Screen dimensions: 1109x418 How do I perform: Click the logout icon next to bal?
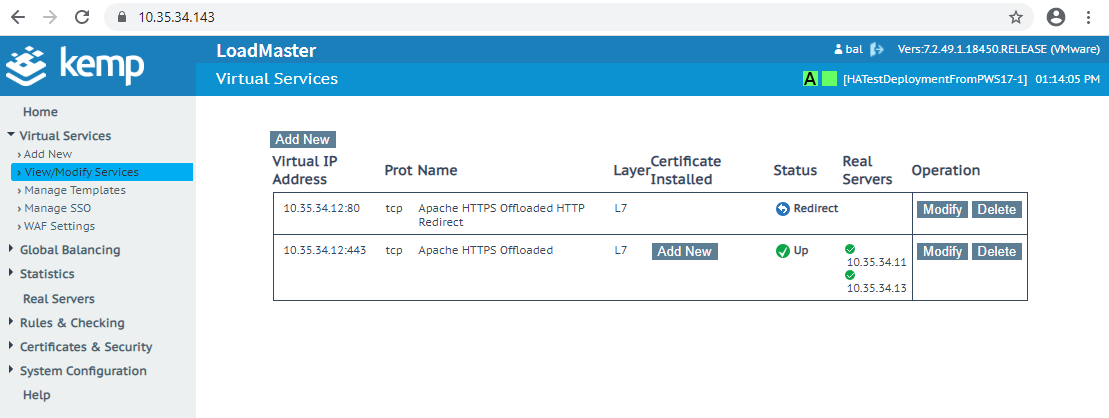pyautogui.click(x=877, y=50)
